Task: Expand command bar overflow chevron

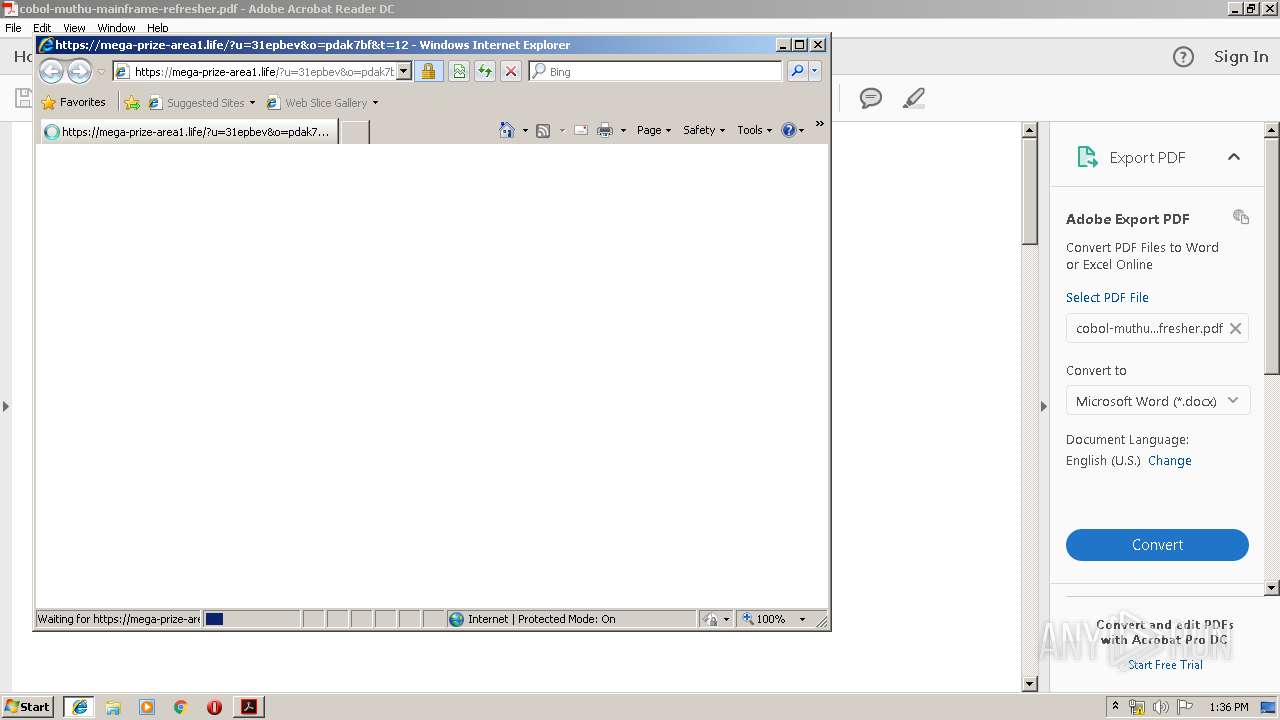Action: click(x=819, y=124)
